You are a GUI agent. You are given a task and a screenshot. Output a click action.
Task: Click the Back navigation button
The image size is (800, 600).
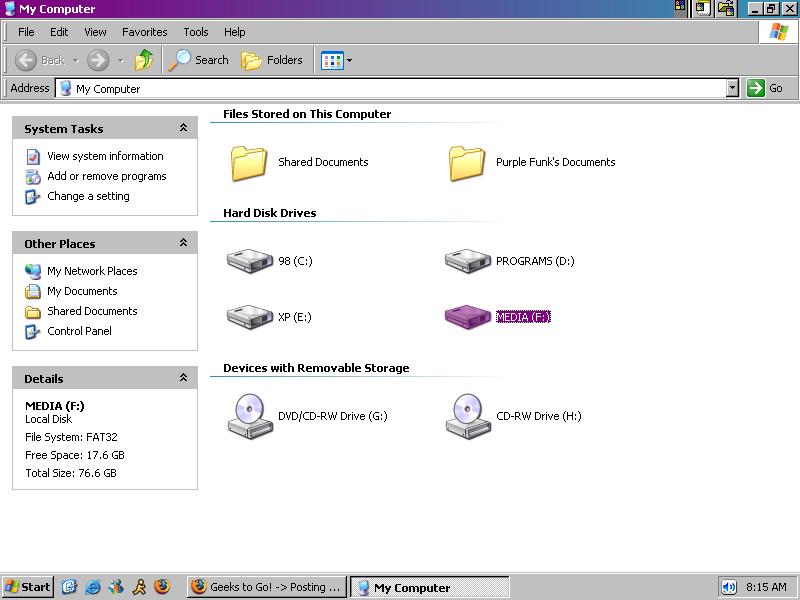39,60
